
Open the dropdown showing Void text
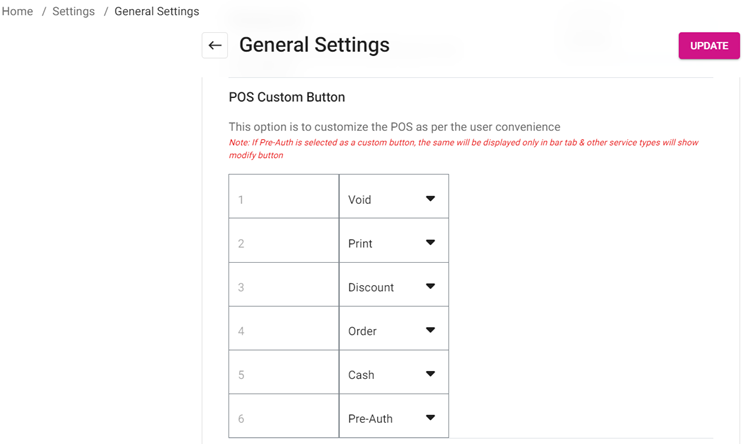tap(382, 199)
